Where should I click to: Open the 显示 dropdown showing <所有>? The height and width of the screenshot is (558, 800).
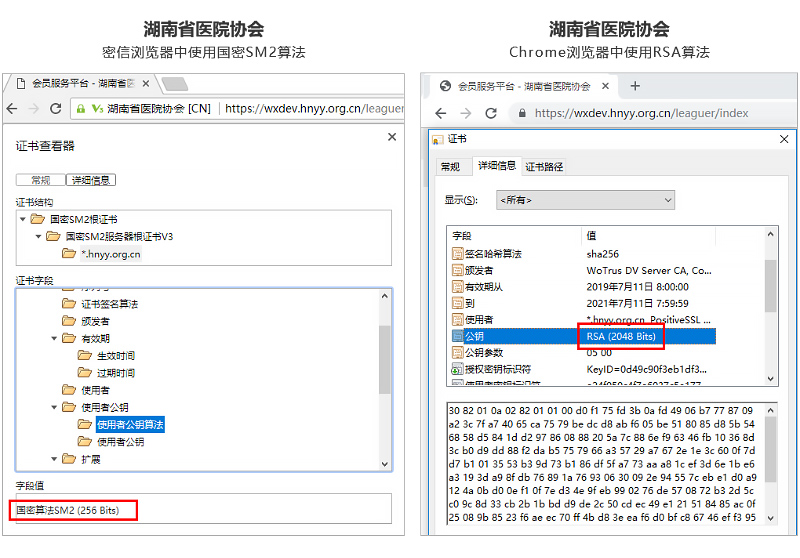(585, 200)
